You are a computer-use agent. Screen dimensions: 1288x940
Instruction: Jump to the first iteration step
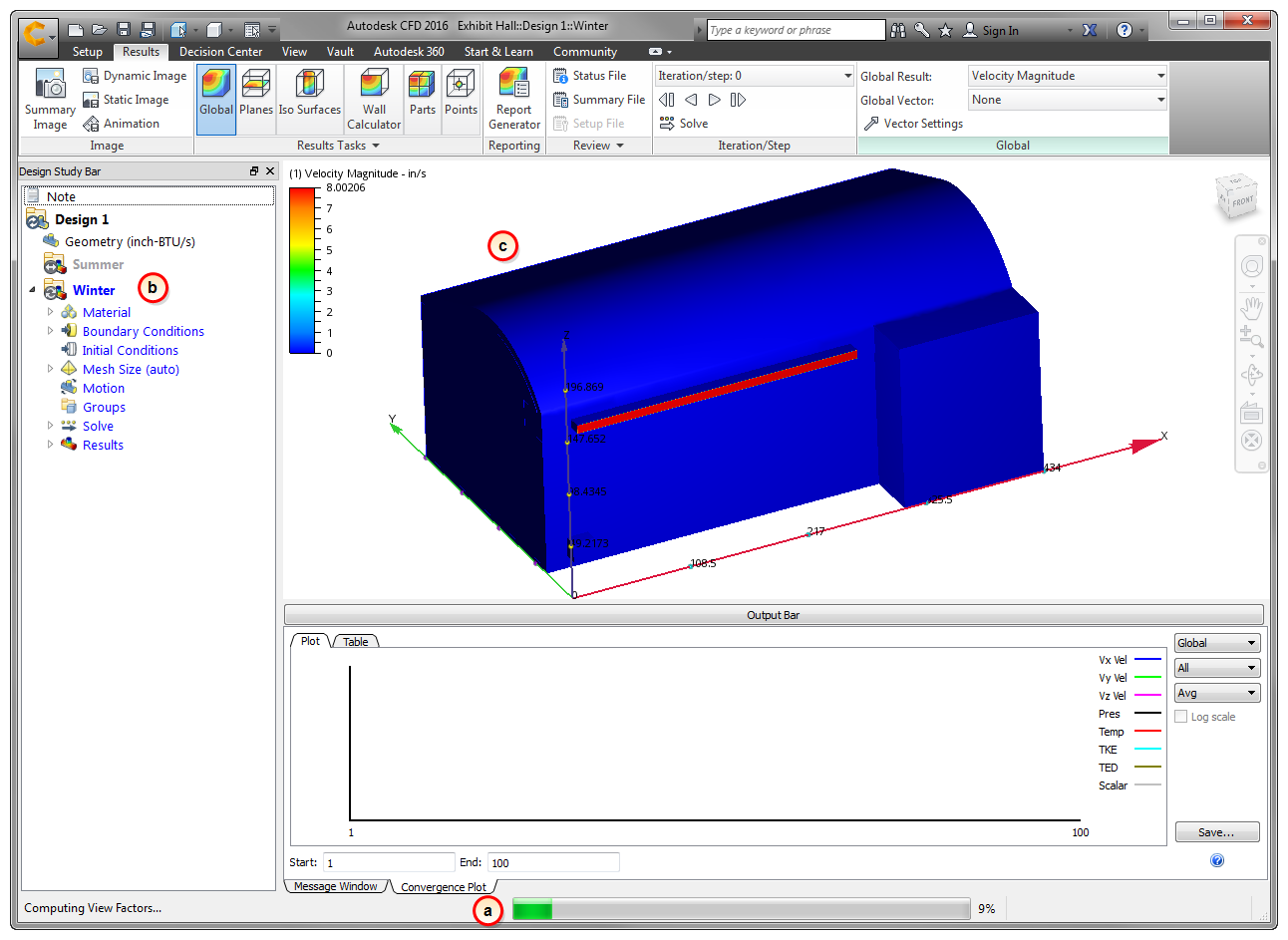(x=667, y=100)
